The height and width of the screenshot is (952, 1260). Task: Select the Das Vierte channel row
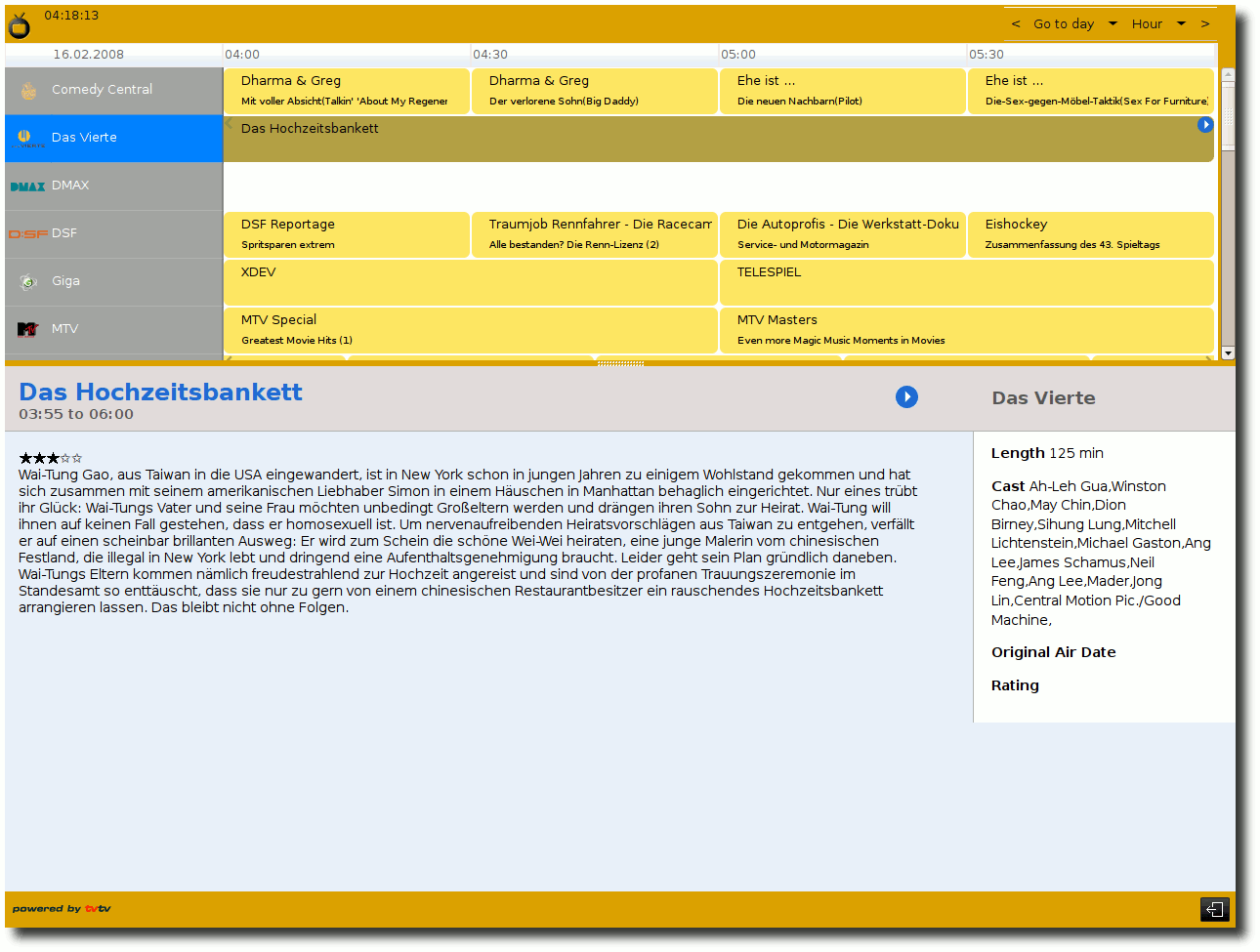114,138
